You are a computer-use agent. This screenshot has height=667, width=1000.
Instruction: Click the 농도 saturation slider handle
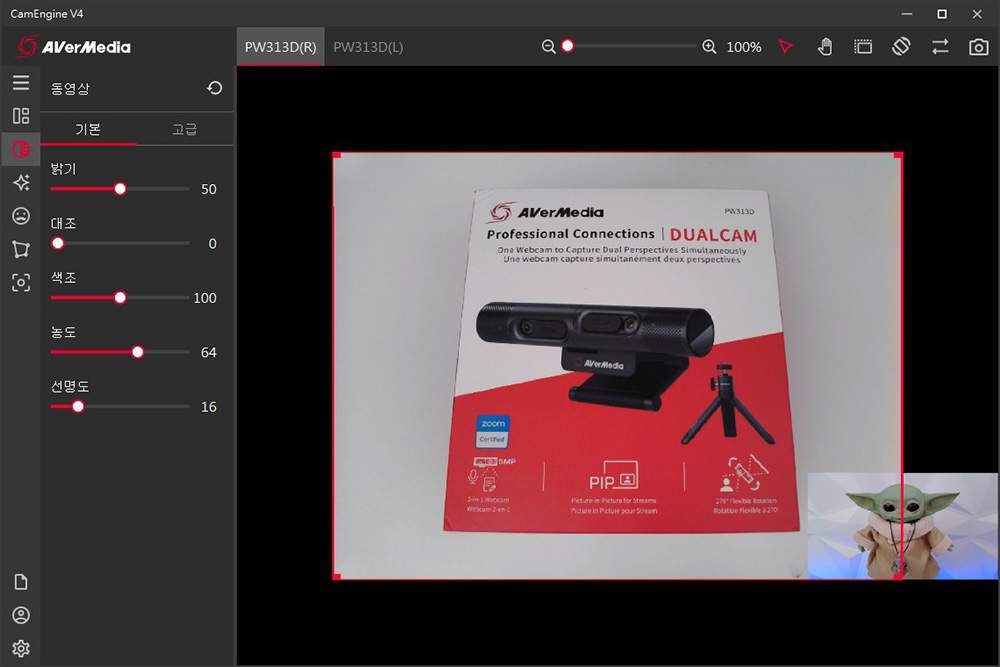pyautogui.click(x=138, y=352)
